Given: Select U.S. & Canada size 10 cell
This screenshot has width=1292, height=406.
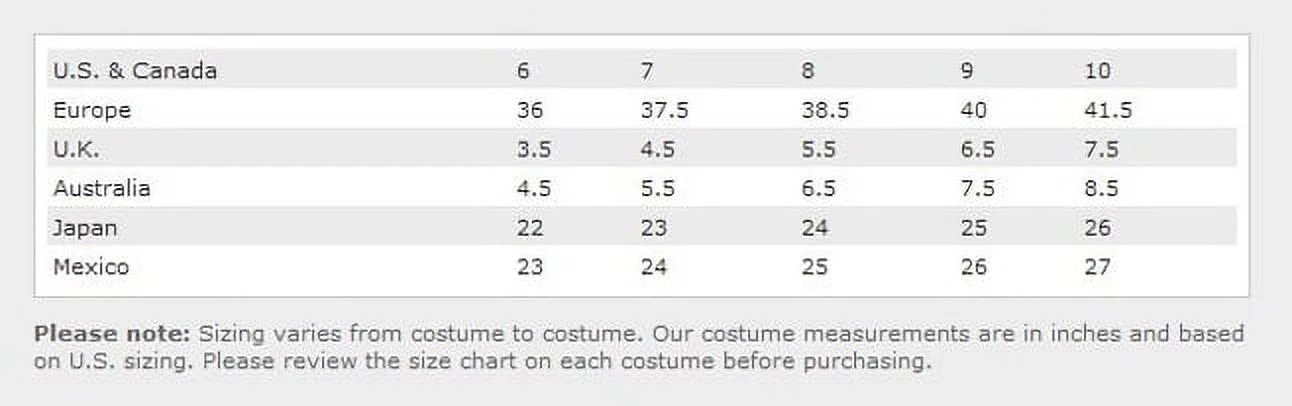Looking at the screenshot, I should click(x=1097, y=71).
